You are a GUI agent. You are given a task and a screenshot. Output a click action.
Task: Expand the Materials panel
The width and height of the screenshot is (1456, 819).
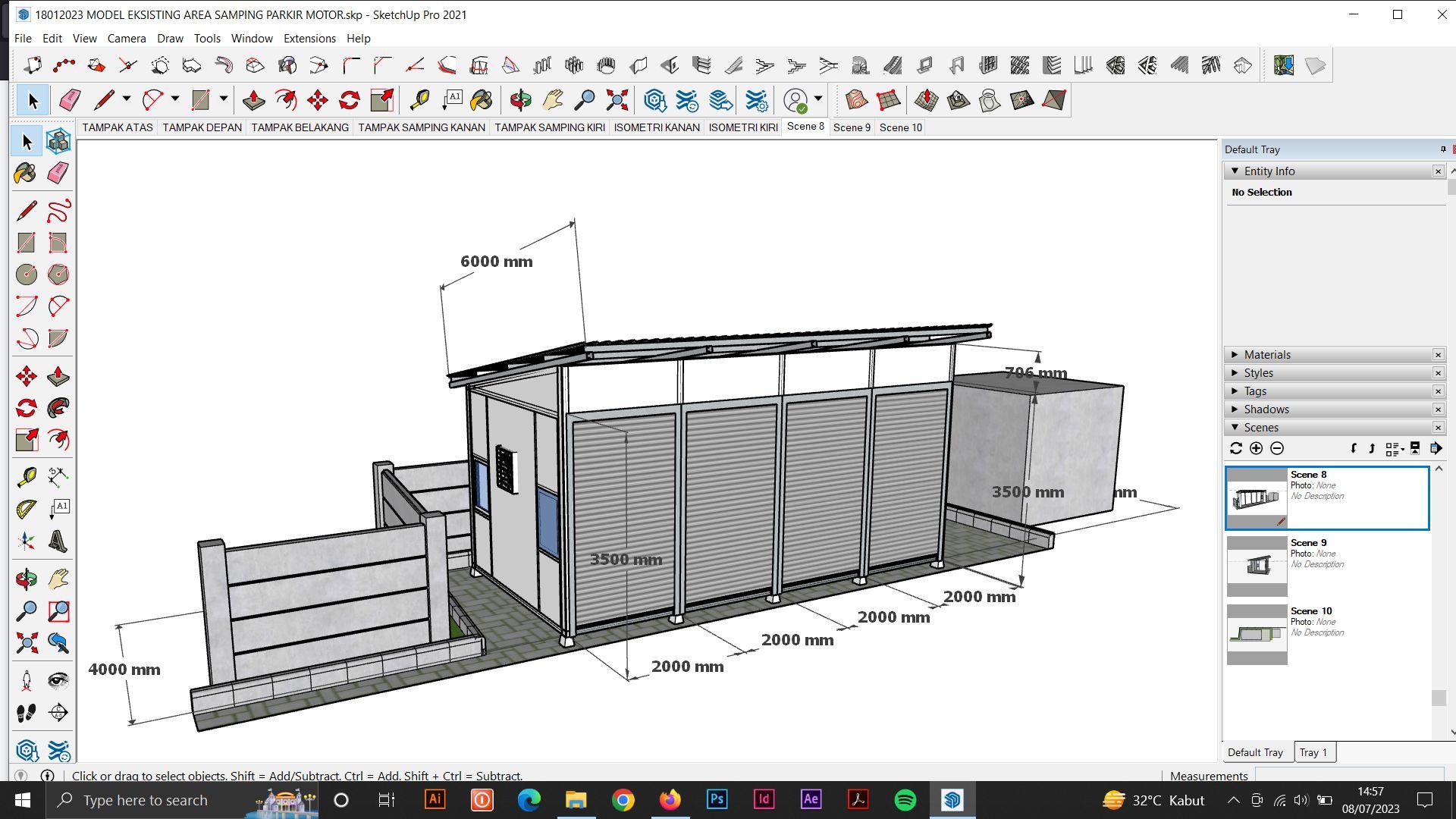1267,355
